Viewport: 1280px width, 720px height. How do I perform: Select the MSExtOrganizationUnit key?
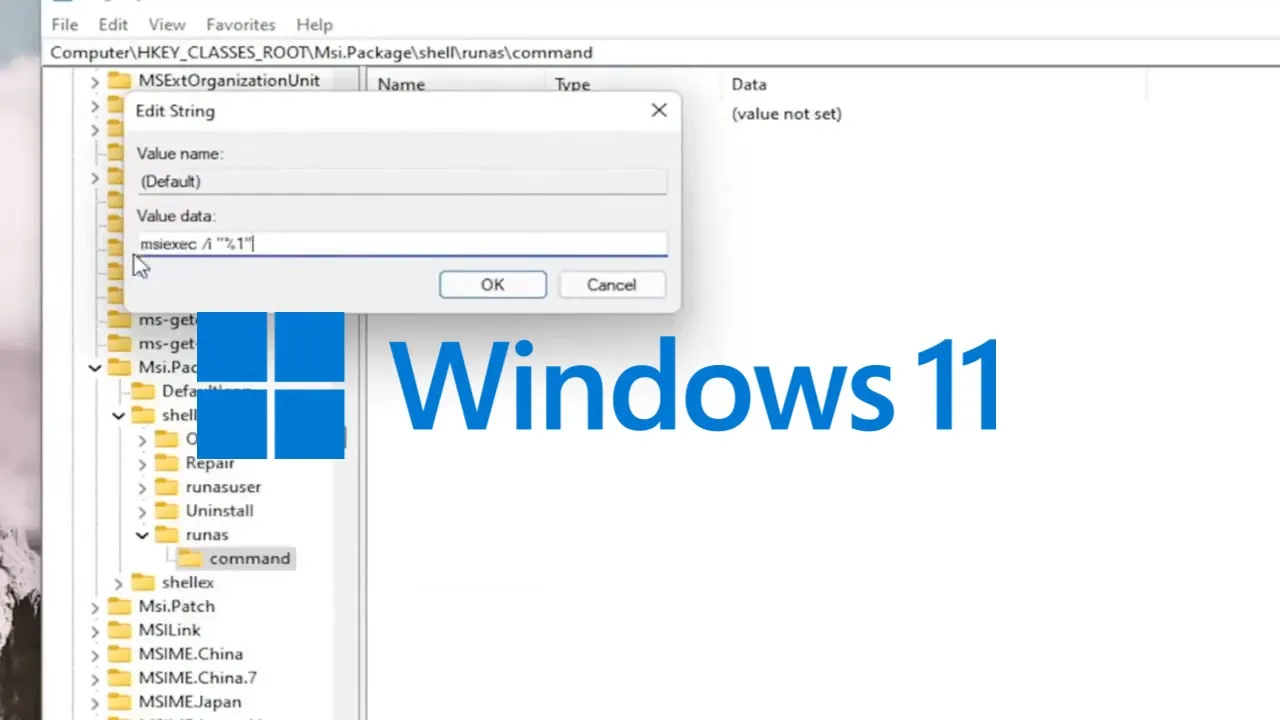(x=229, y=81)
